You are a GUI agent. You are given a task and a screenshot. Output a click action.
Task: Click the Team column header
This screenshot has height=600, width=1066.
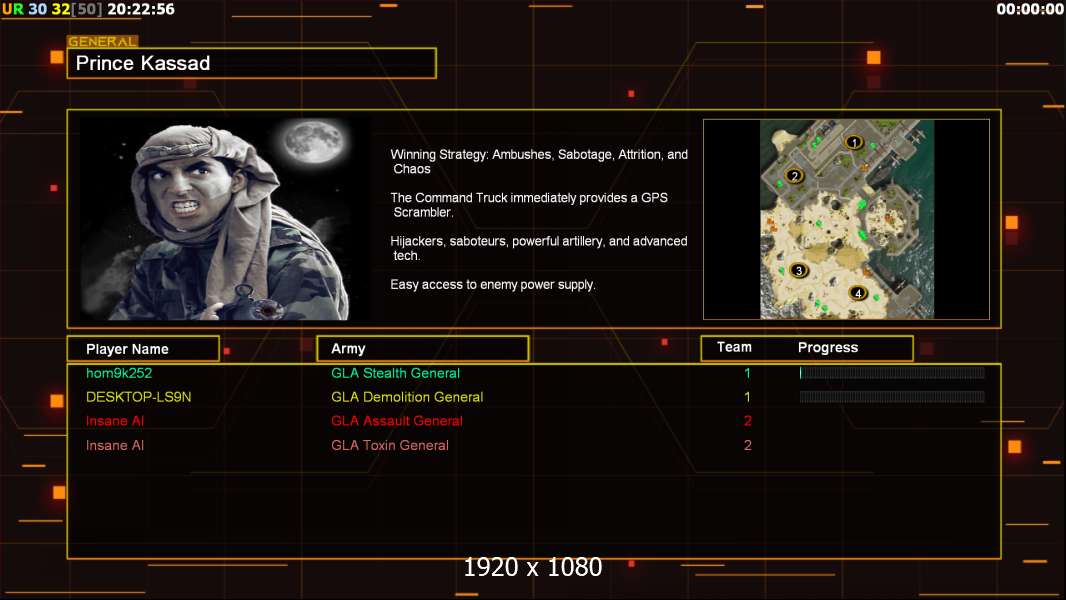[734, 347]
